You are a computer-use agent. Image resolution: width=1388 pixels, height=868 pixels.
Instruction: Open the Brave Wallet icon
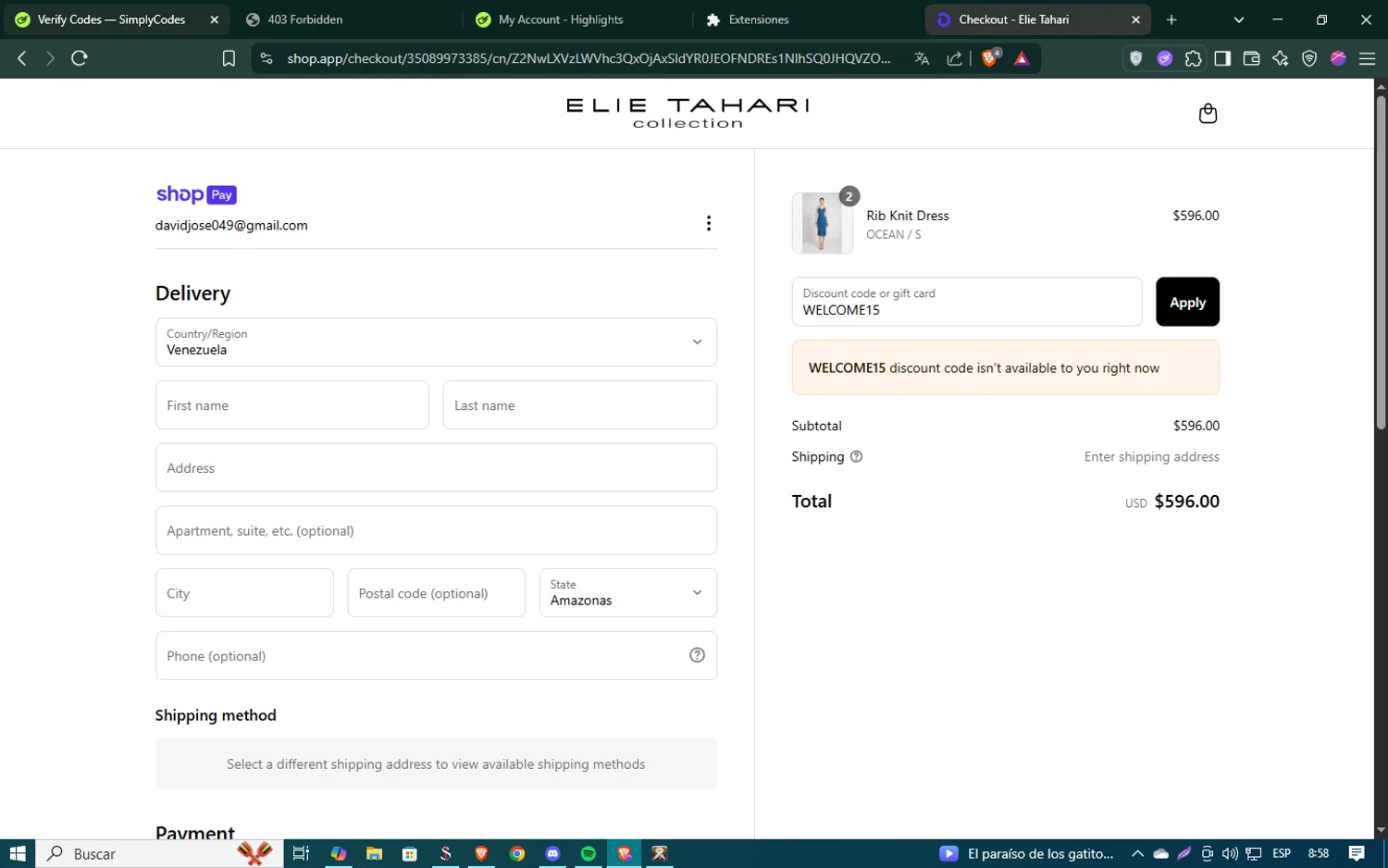1251,58
